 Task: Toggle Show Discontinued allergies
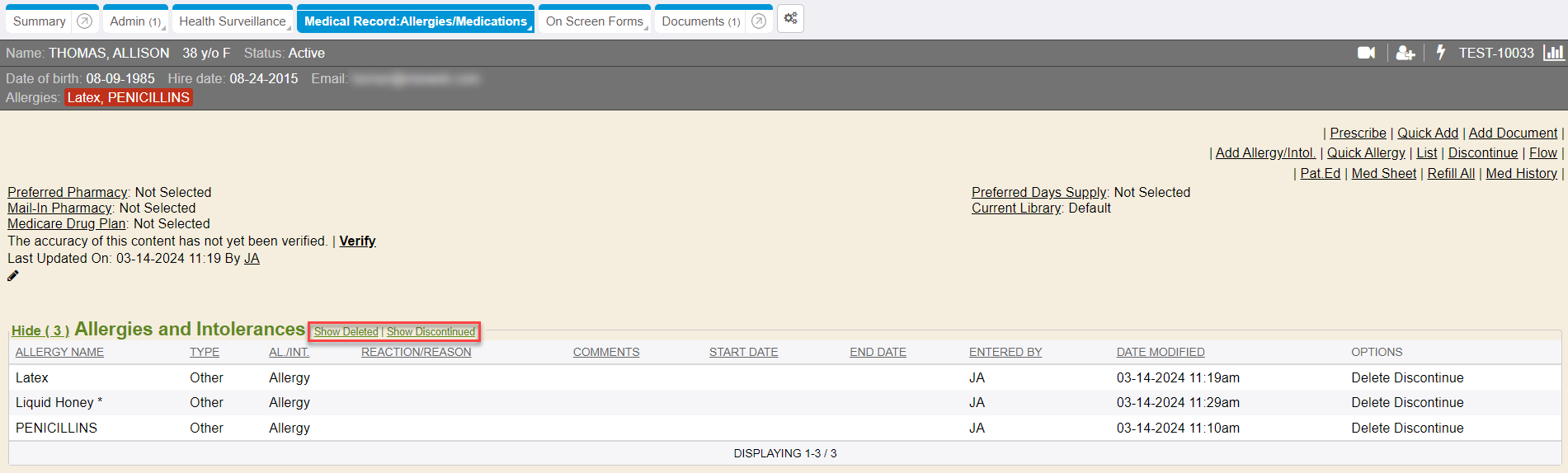(x=431, y=332)
